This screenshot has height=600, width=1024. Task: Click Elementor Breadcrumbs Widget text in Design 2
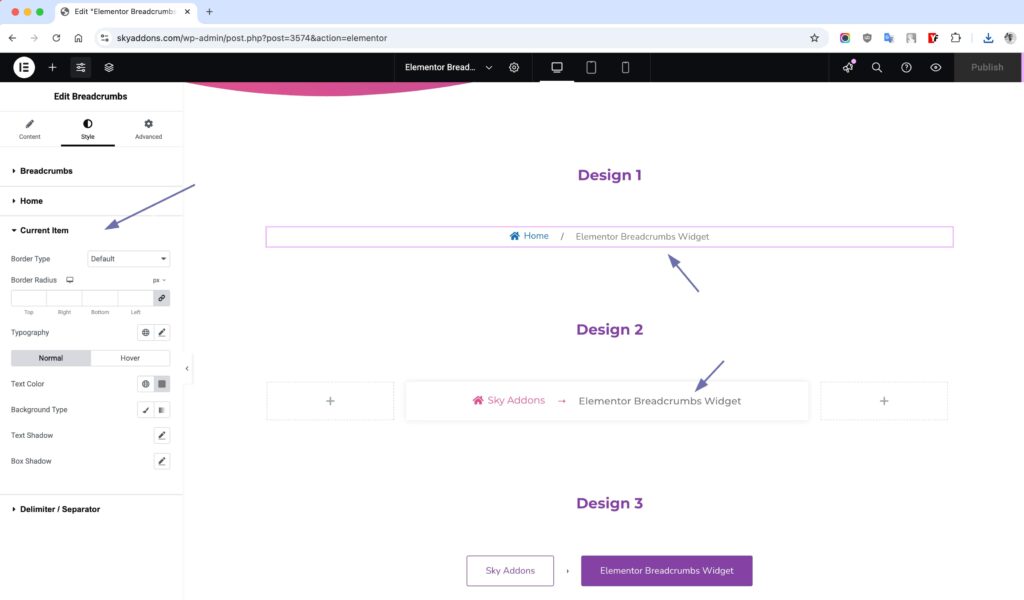(660, 401)
